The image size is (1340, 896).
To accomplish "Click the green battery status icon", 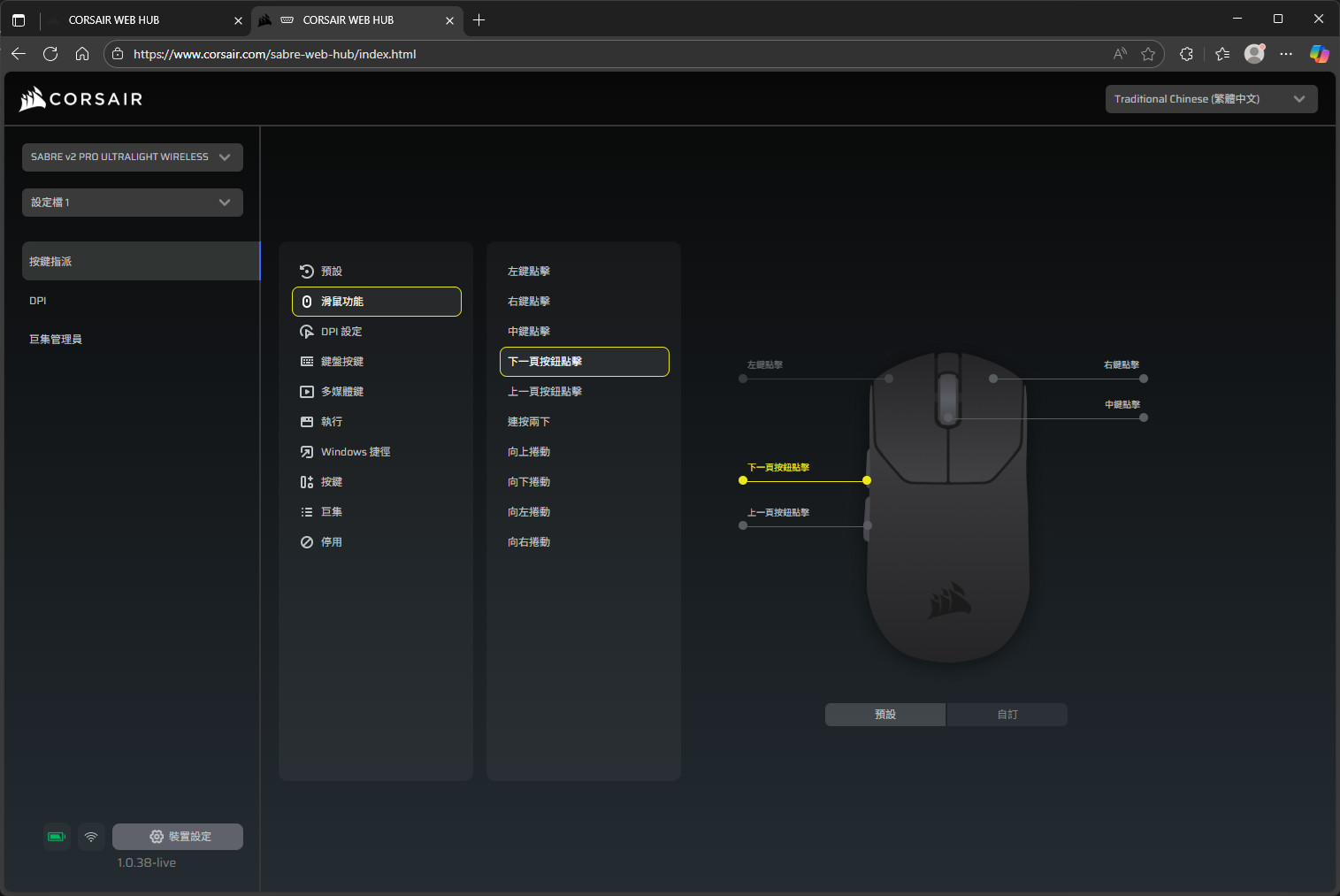I will (x=57, y=837).
